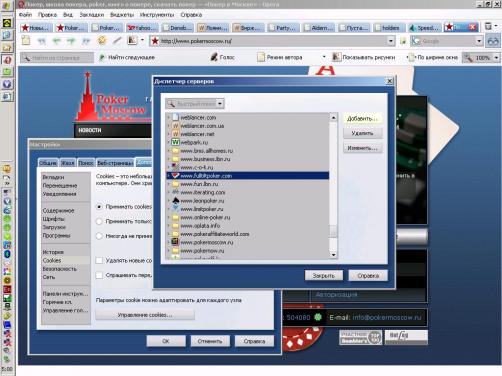Viewport: 502px width, 376px height.
Task: Click the Добавить button in the server manager
Action: tap(362, 118)
